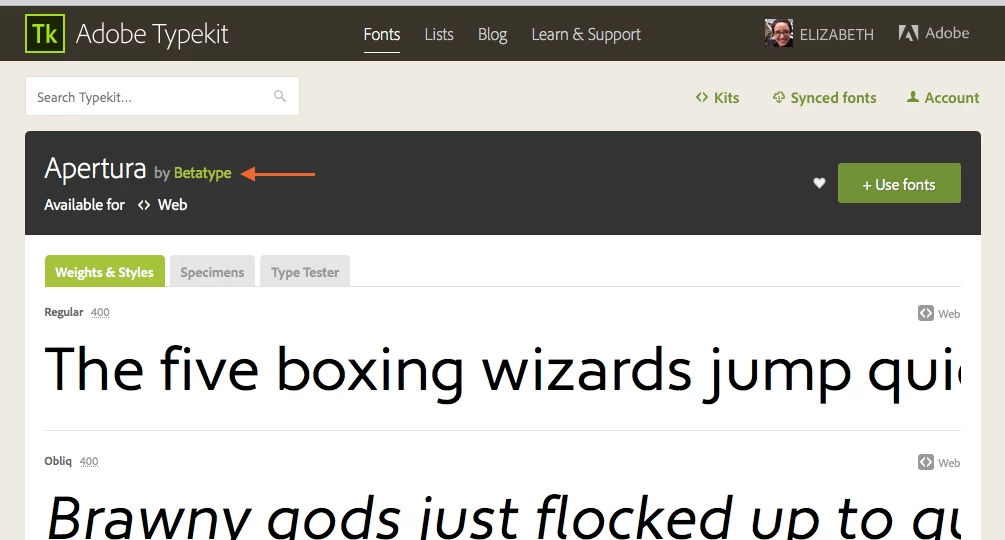This screenshot has width=1005, height=540.
Task: Open the Account link
Action: pos(952,97)
